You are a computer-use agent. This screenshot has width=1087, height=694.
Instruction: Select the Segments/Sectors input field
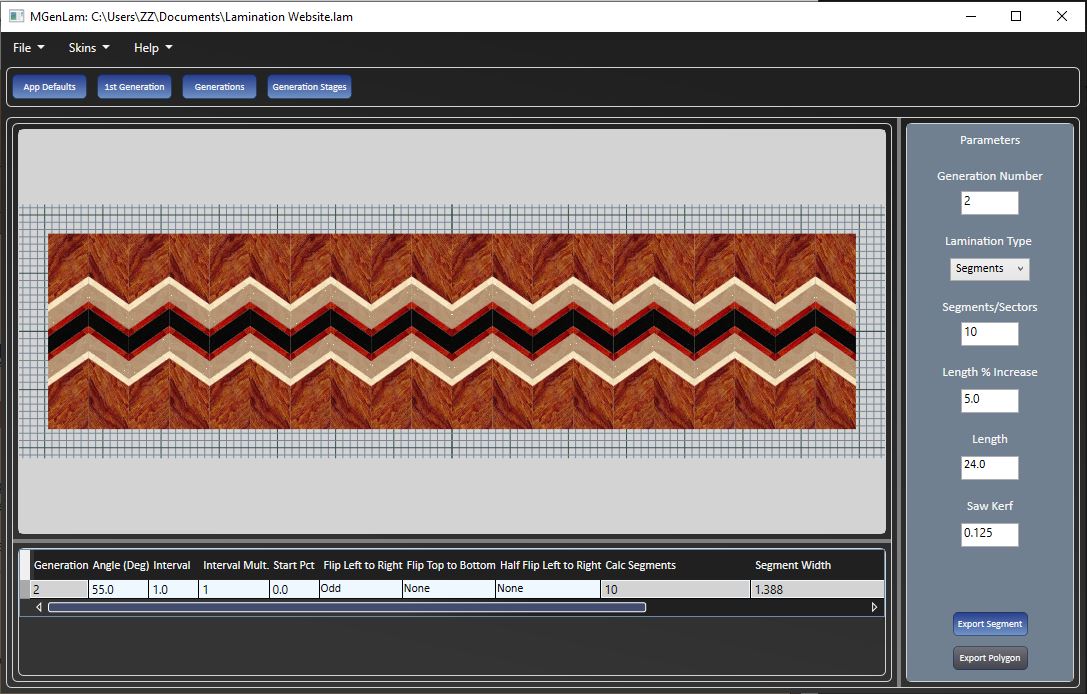989,334
